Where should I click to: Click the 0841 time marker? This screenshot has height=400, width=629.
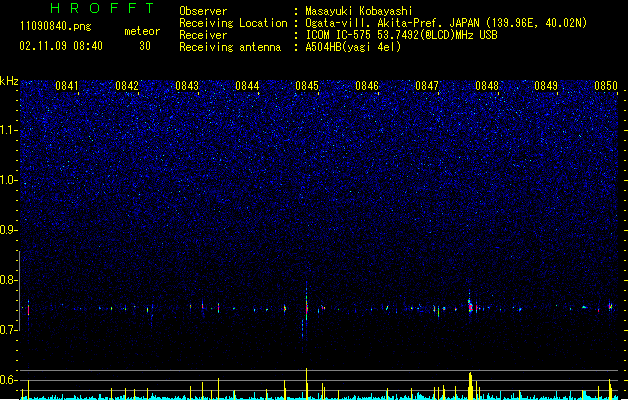[67, 86]
